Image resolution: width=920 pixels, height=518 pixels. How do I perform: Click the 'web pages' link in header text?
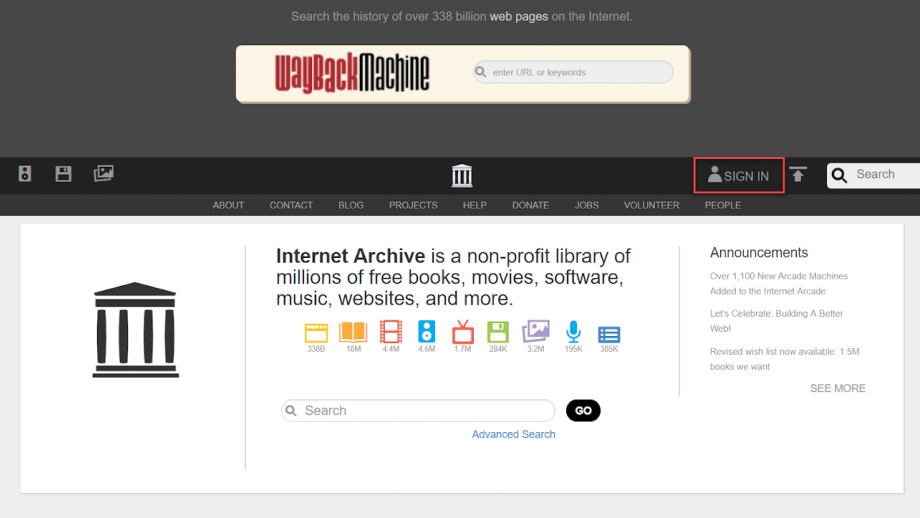coord(519,16)
